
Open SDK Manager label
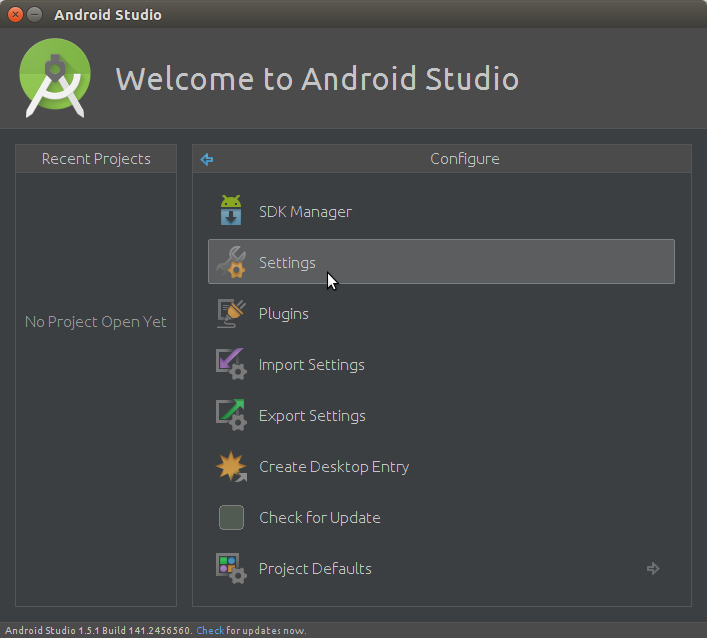[x=305, y=211]
